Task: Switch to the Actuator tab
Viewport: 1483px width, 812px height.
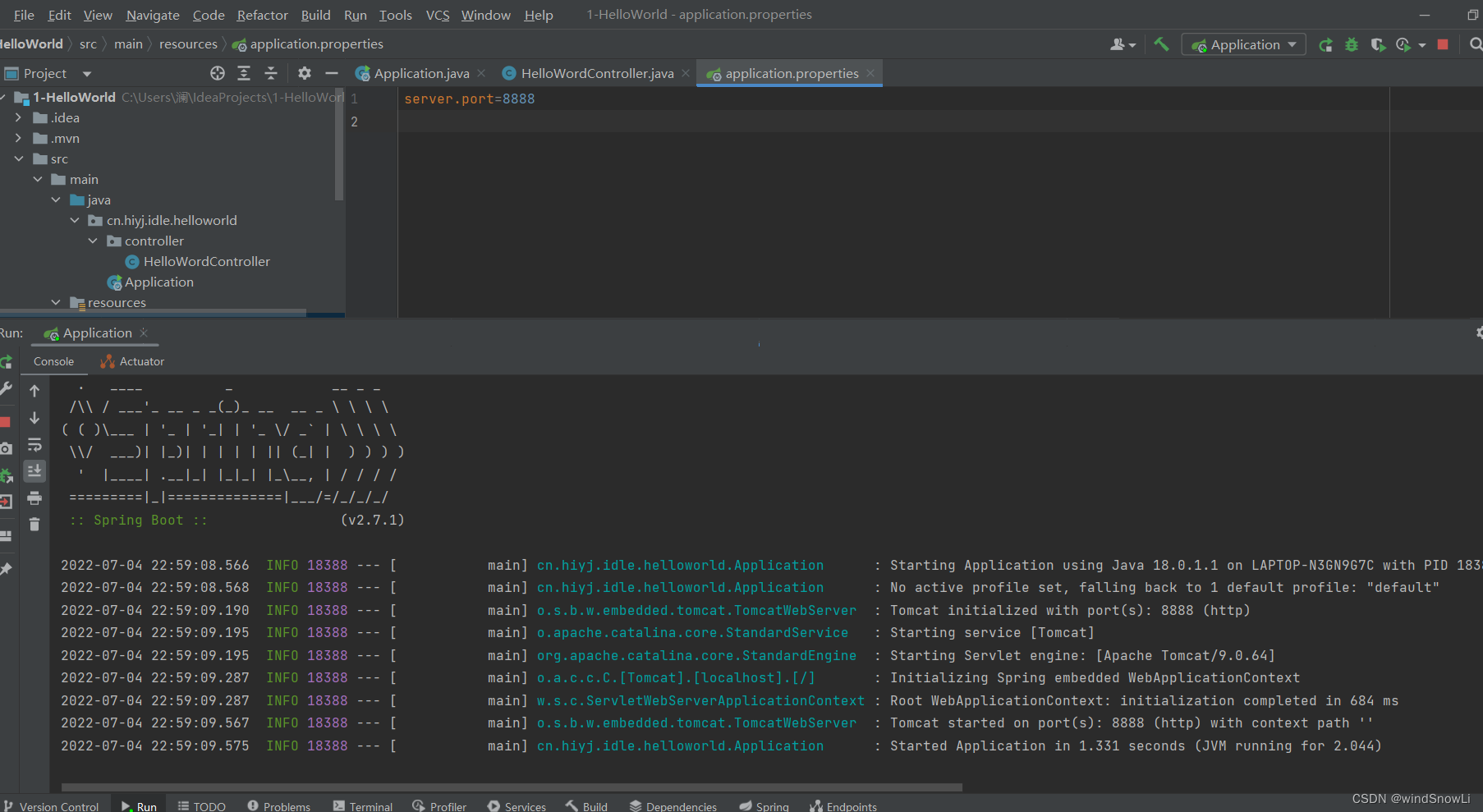Action: click(132, 361)
